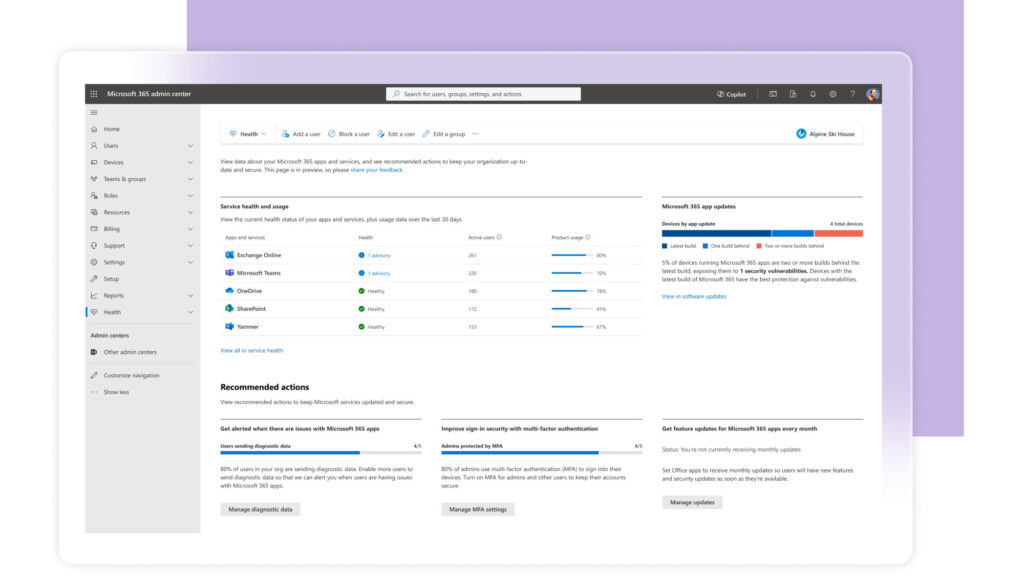Open Copilot from the top bar
This screenshot has height=576, width=1024.
(x=731, y=93)
